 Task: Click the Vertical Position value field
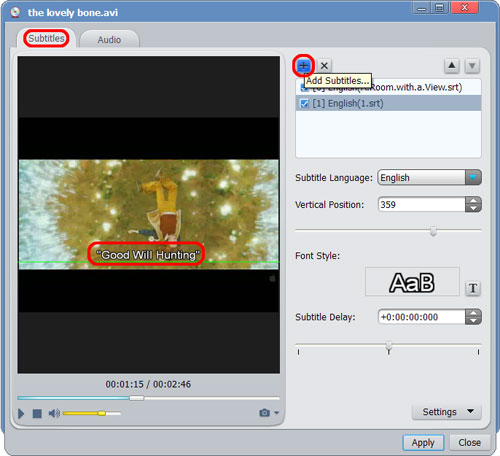pos(422,204)
